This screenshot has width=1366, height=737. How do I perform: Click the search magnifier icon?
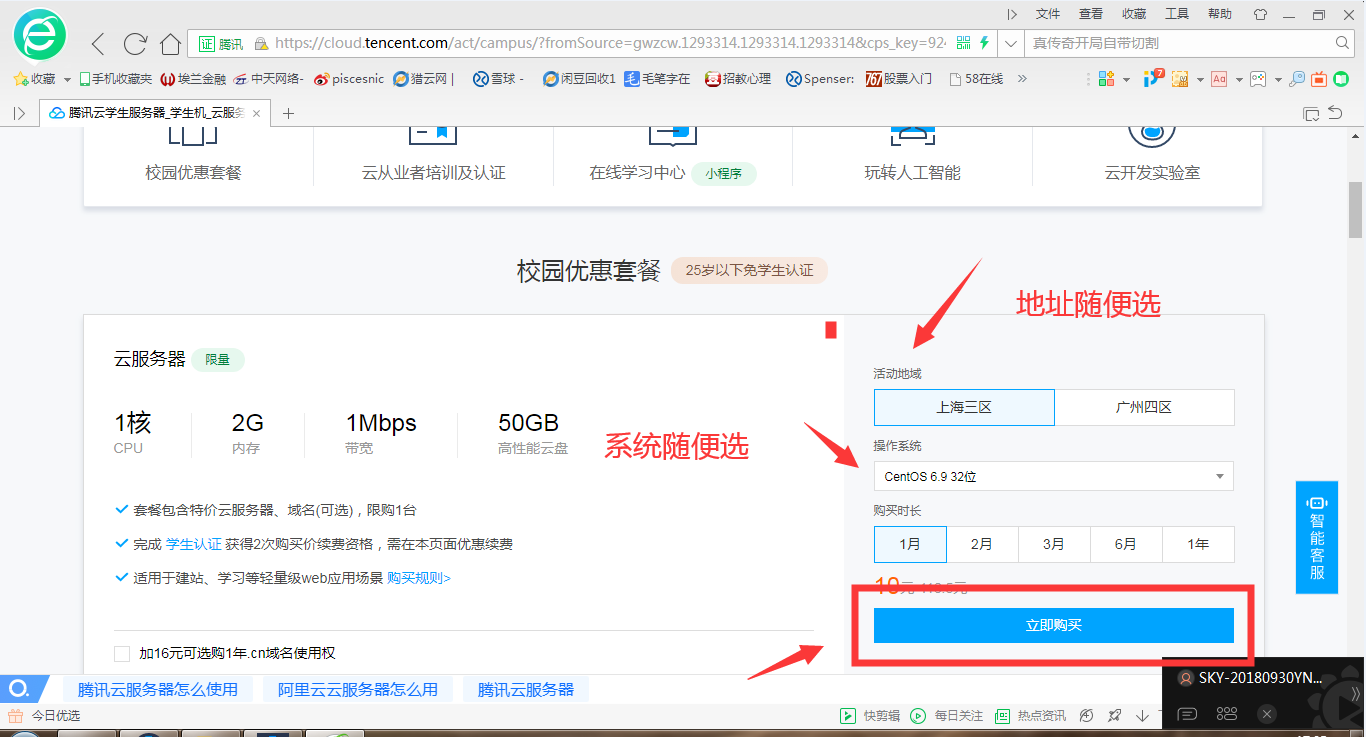point(1343,43)
